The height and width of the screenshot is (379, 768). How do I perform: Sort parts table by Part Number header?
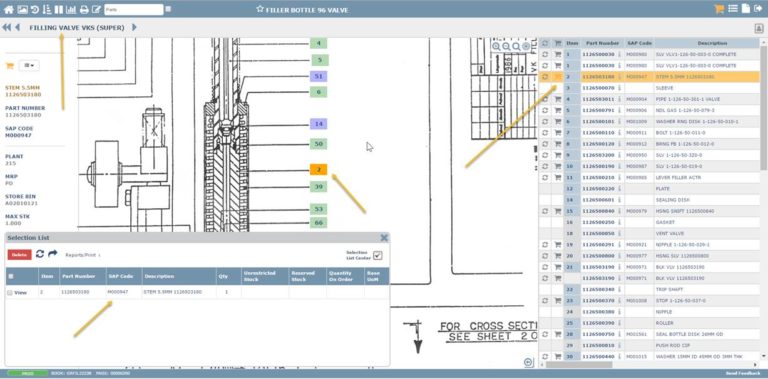[601, 44]
